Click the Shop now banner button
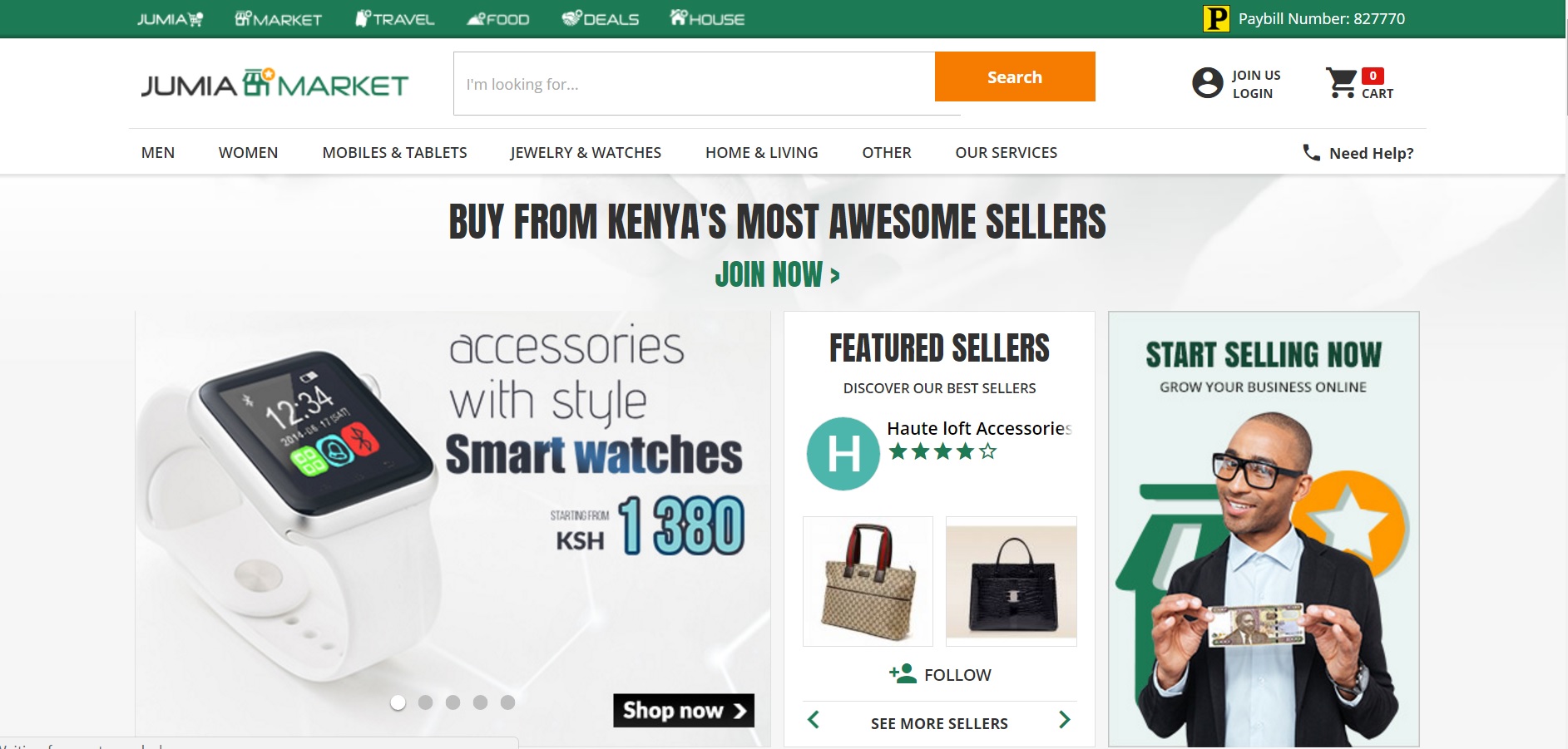Screen dimensions: 1568x749 pos(684,711)
